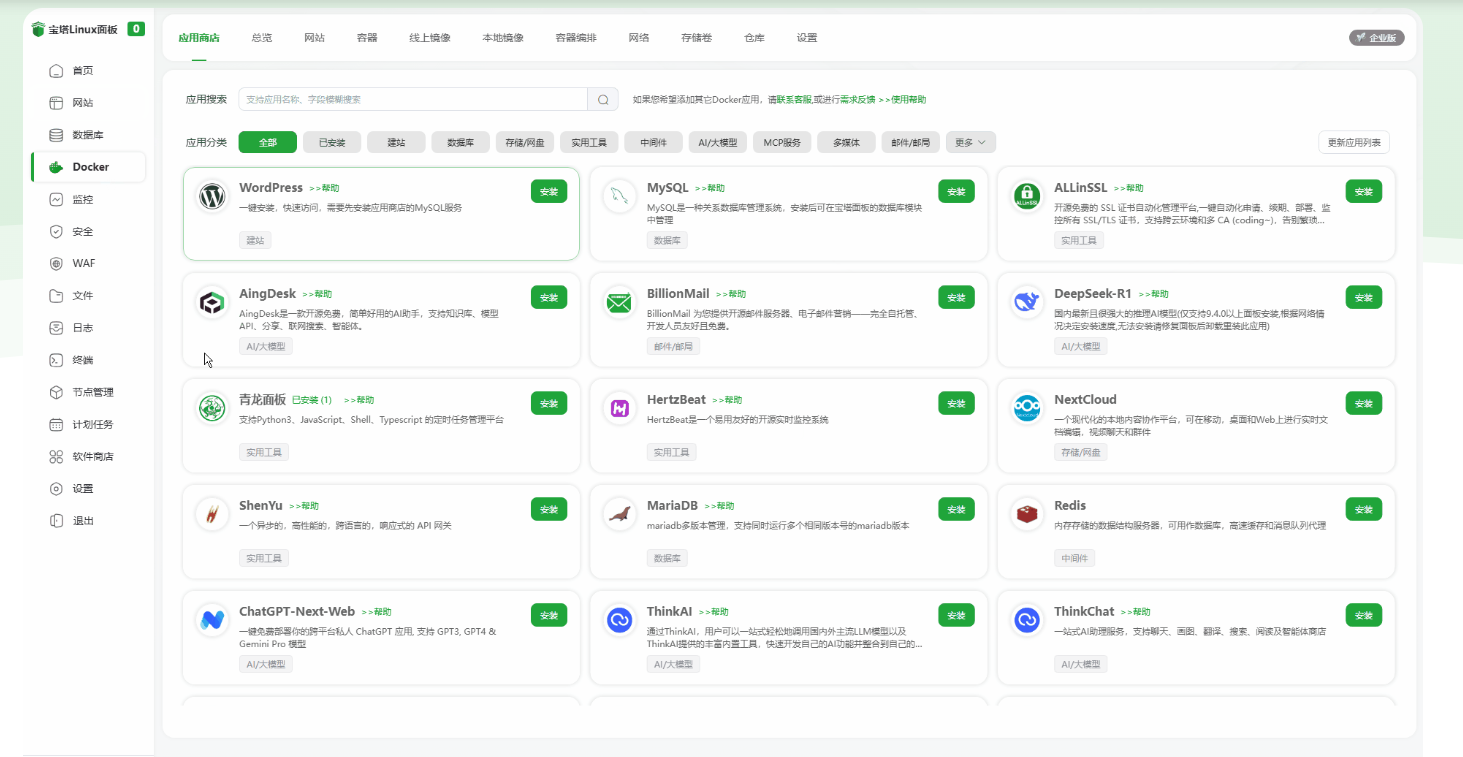This screenshot has width=1463, height=757.
Task: Click the NextCloud app logo
Action: tap(1026, 408)
